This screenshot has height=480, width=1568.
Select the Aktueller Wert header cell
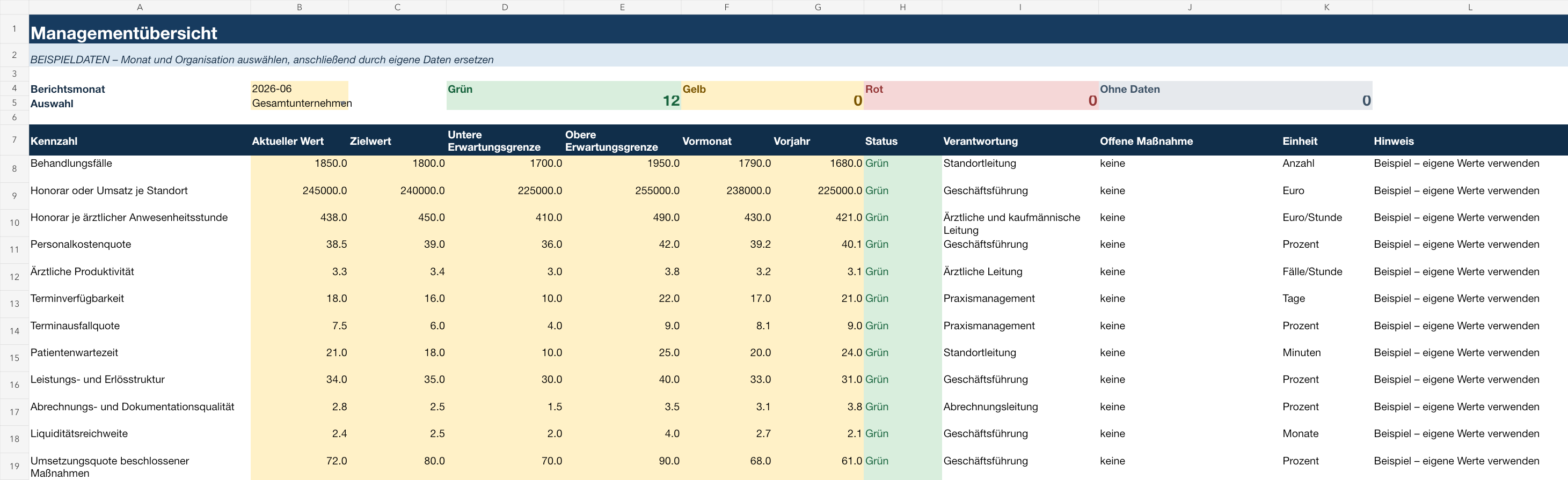(299, 141)
